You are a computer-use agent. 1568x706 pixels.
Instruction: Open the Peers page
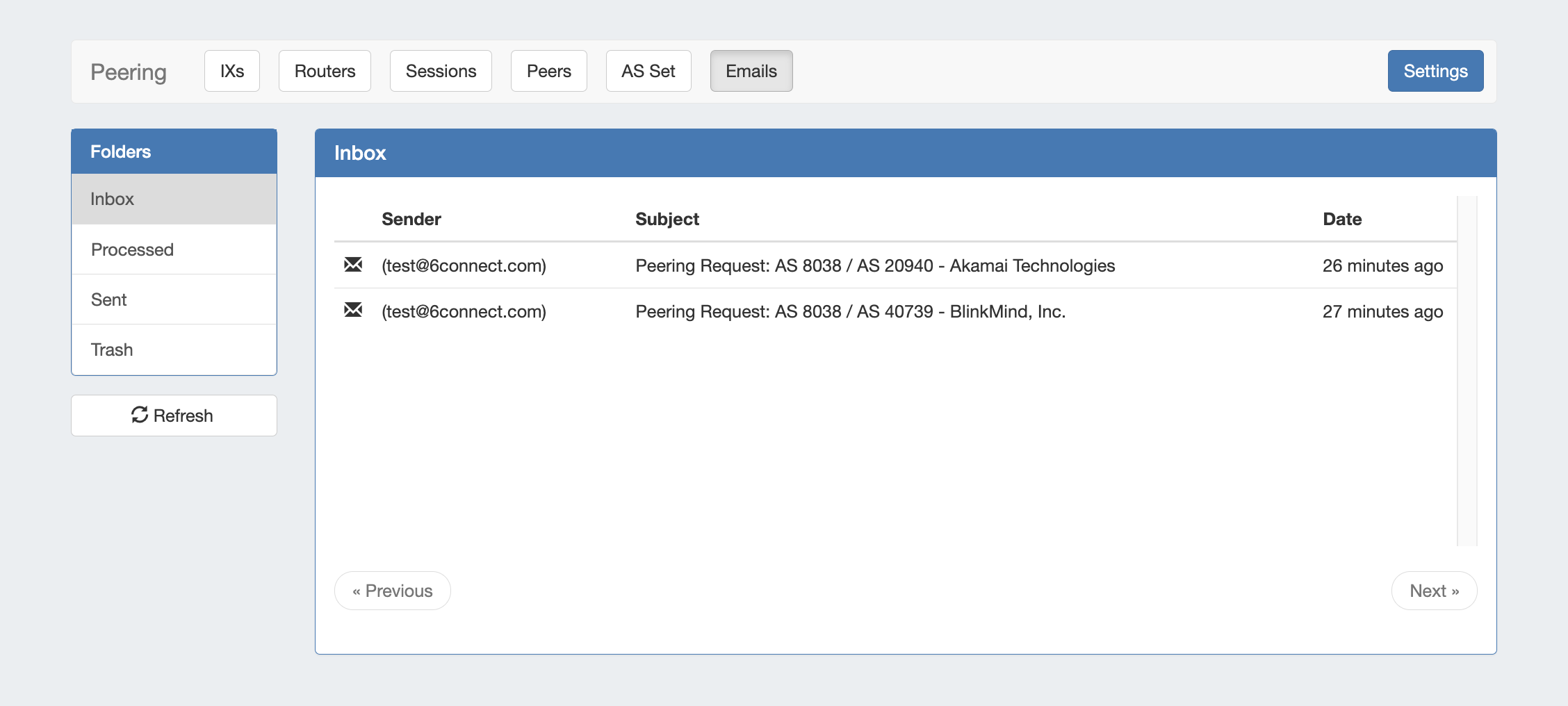coord(548,71)
